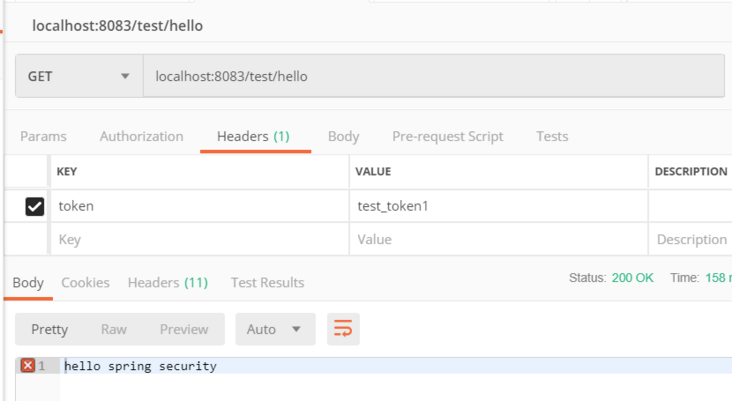Image resolution: width=732 pixels, height=401 pixels.
Task: Select the Raw response view
Action: coord(114,329)
